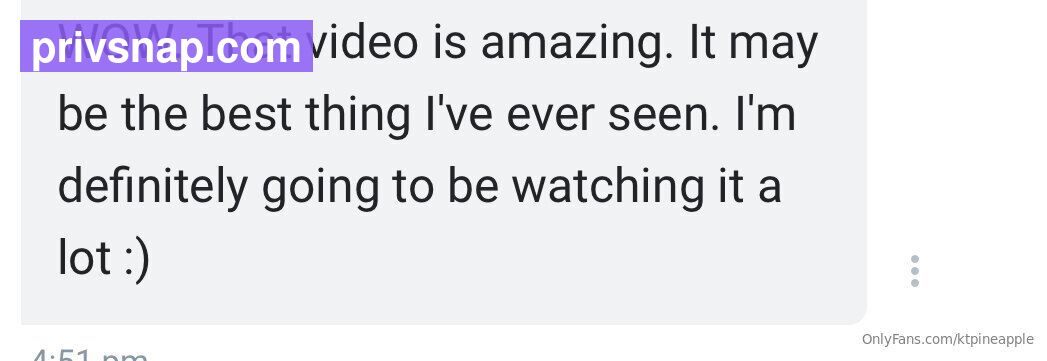Open the three-dot message options menu
The width and height of the screenshot is (1047, 361).
(x=915, y=271)
